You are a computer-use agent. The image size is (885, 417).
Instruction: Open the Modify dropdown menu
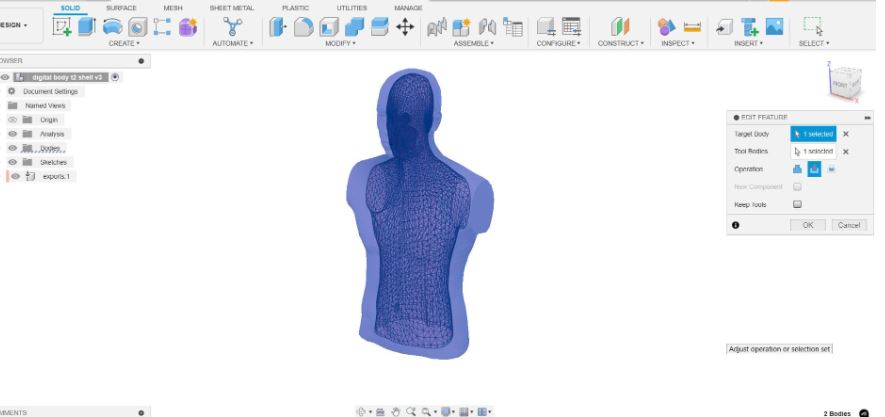point(340,44)
